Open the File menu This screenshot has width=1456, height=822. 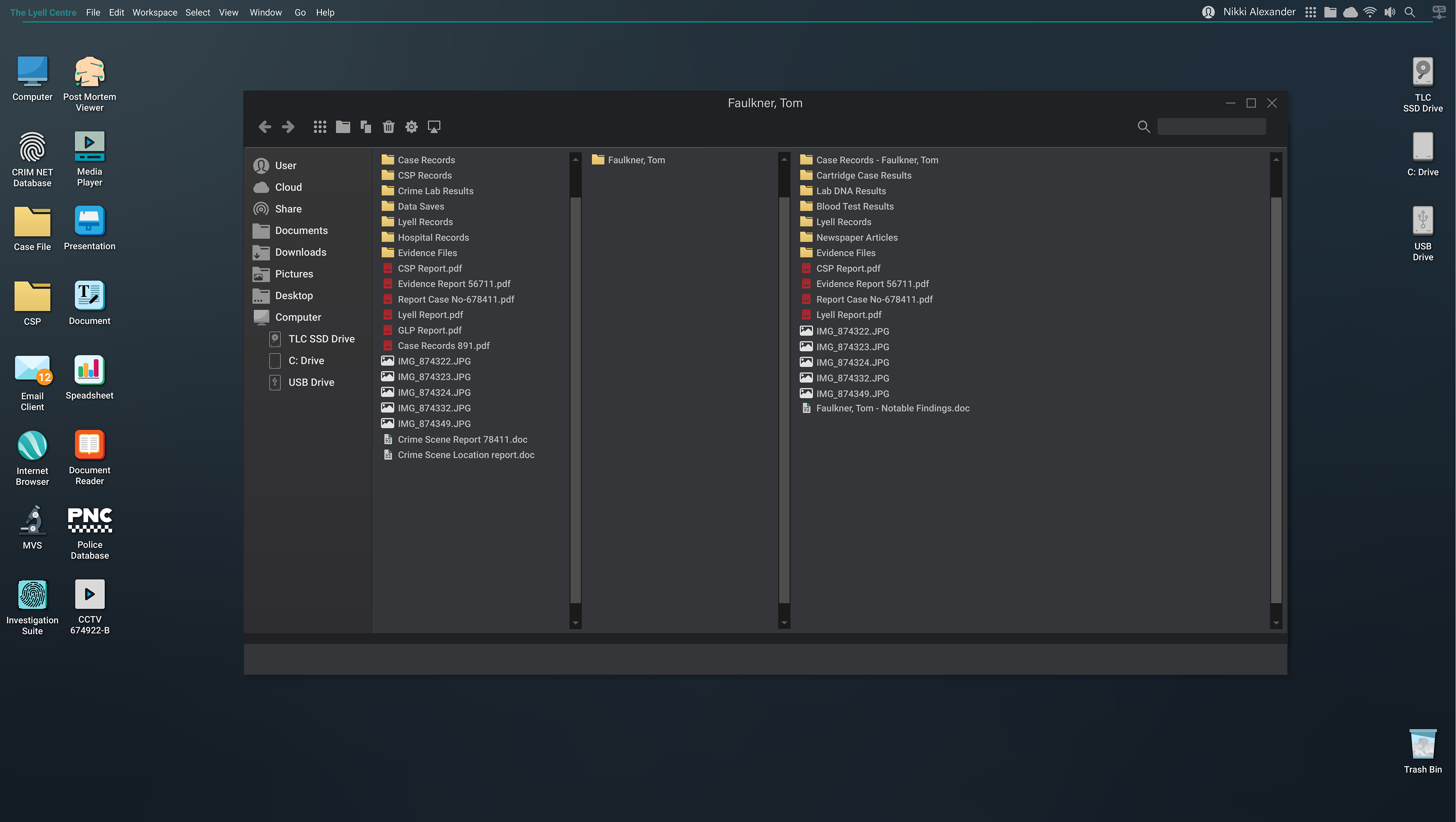point(93,13)
